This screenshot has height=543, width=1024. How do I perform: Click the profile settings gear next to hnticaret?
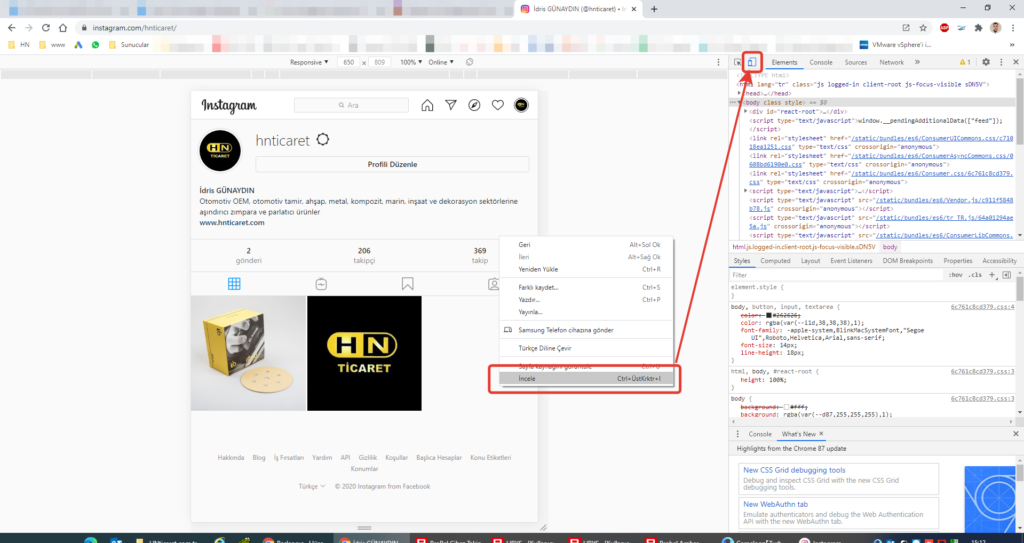[322, 140]
